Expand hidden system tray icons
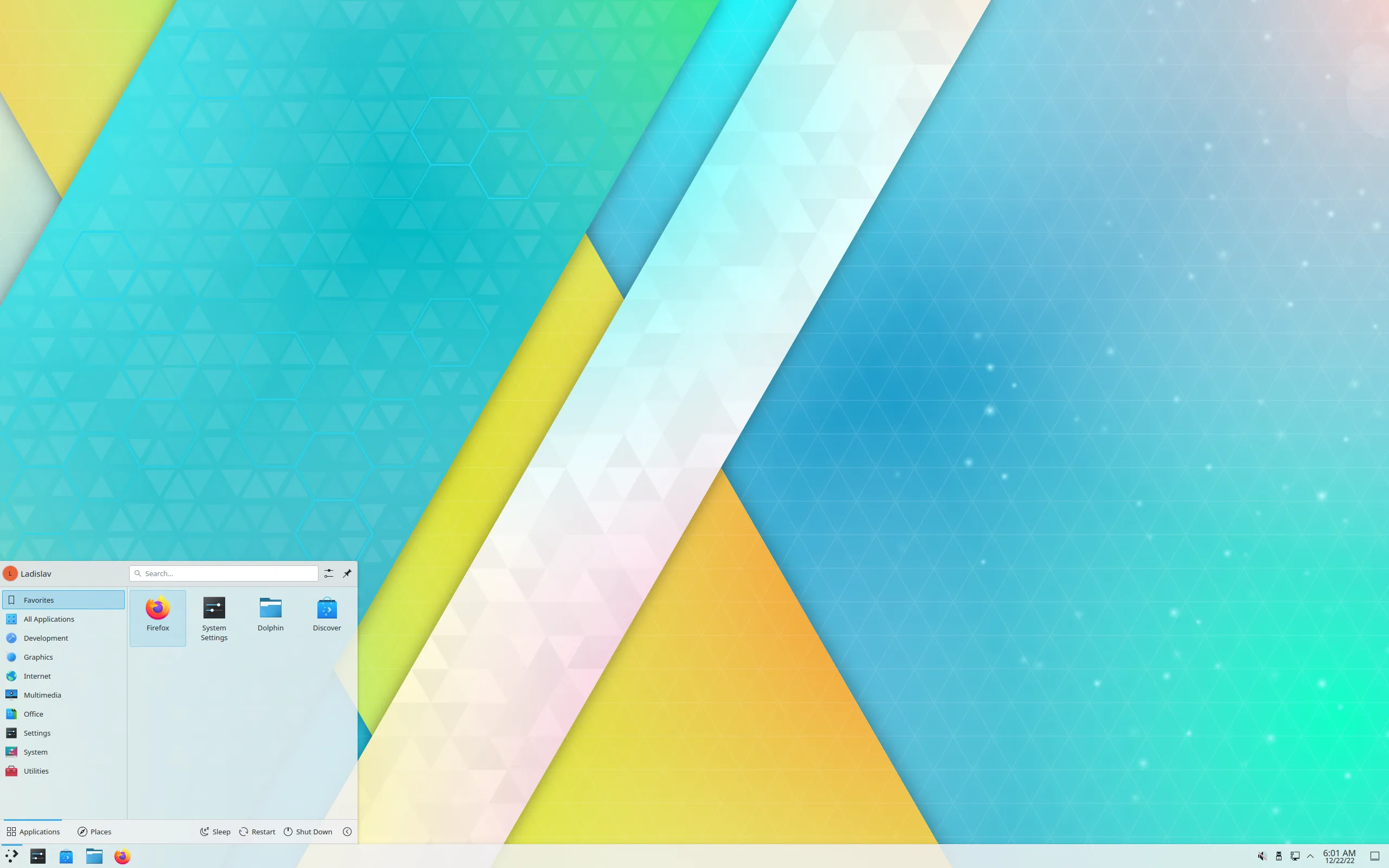1389x868 pixels. (x=1311, y=856)
